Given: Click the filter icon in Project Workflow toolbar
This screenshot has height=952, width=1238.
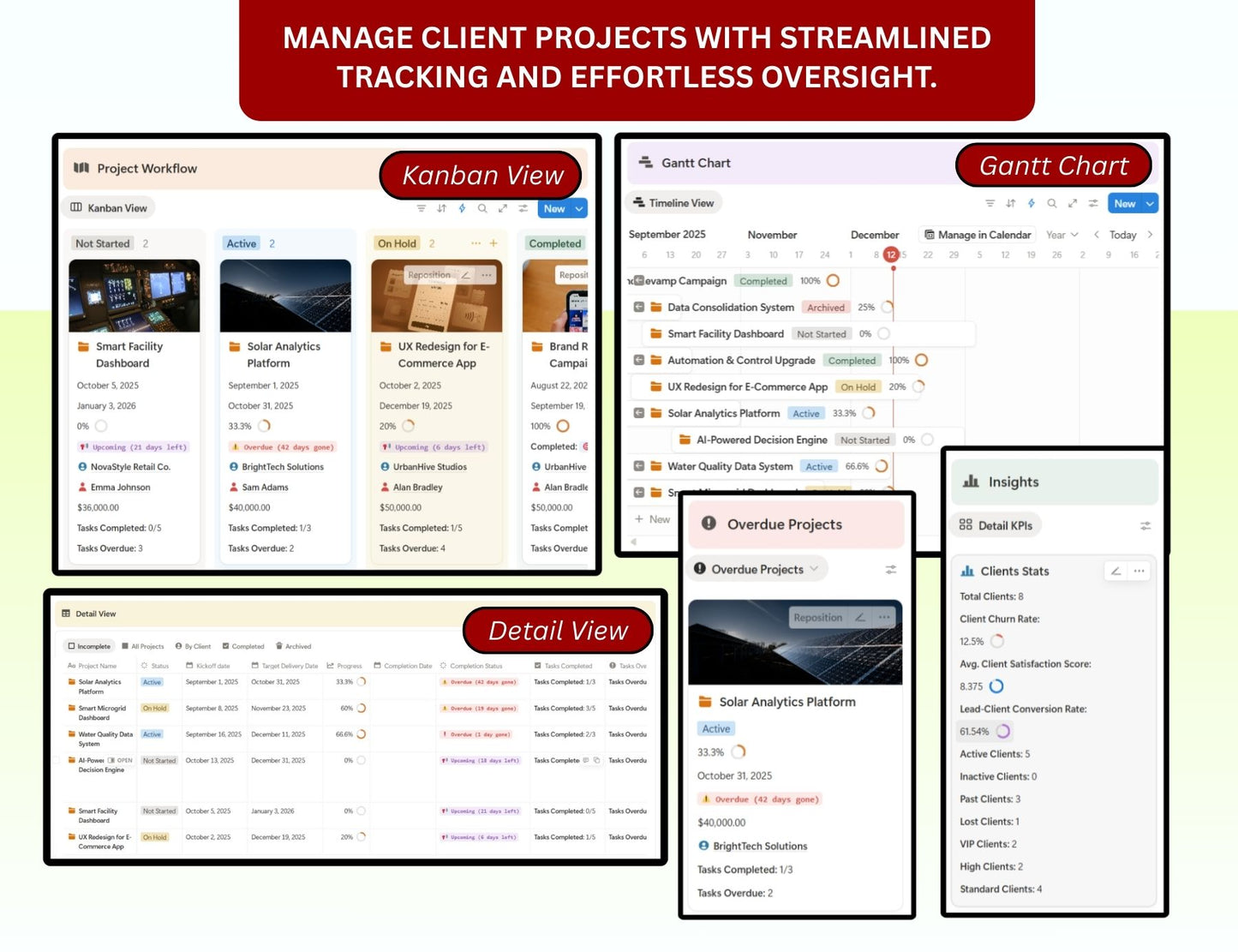Looking at the screenshot, I should [x=422, y=208].
